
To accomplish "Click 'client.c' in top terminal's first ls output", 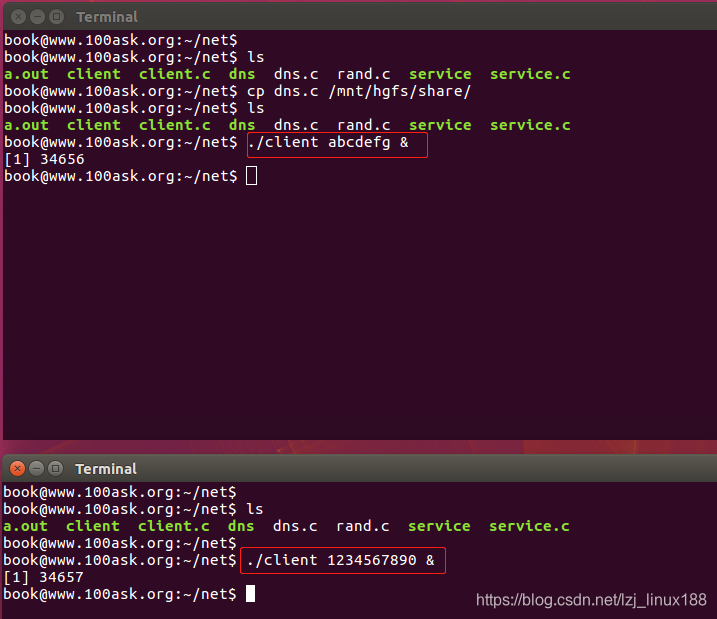I will click(175, 74).
